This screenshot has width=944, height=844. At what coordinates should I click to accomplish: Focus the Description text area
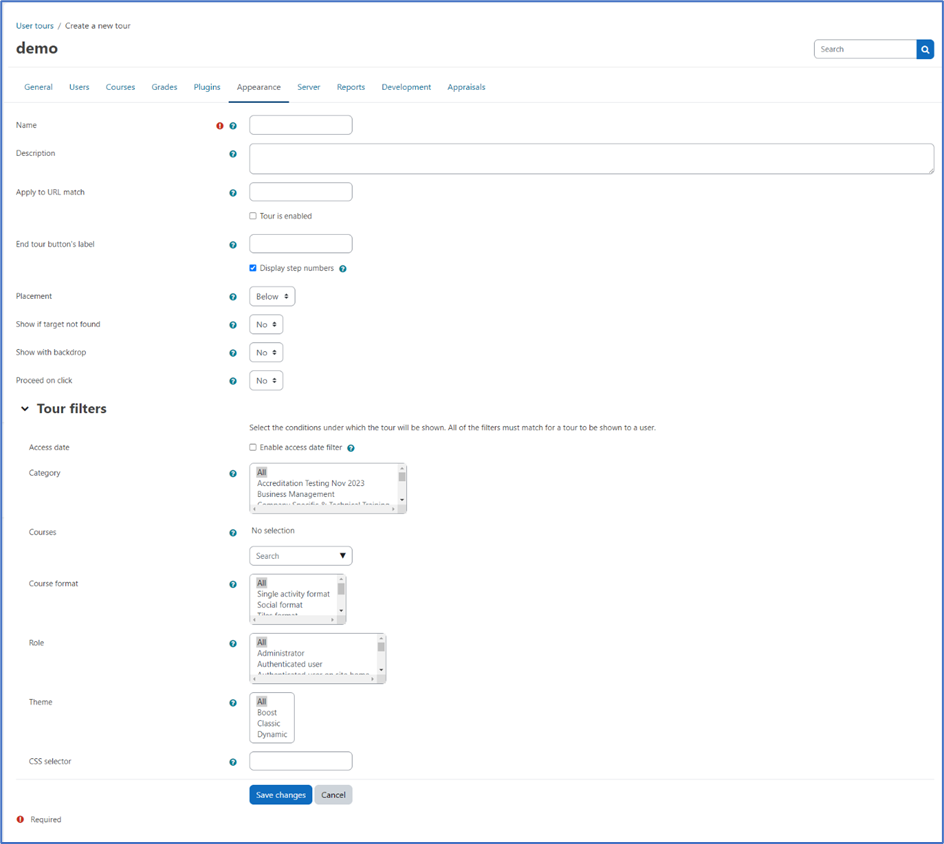tap(592, 159)
